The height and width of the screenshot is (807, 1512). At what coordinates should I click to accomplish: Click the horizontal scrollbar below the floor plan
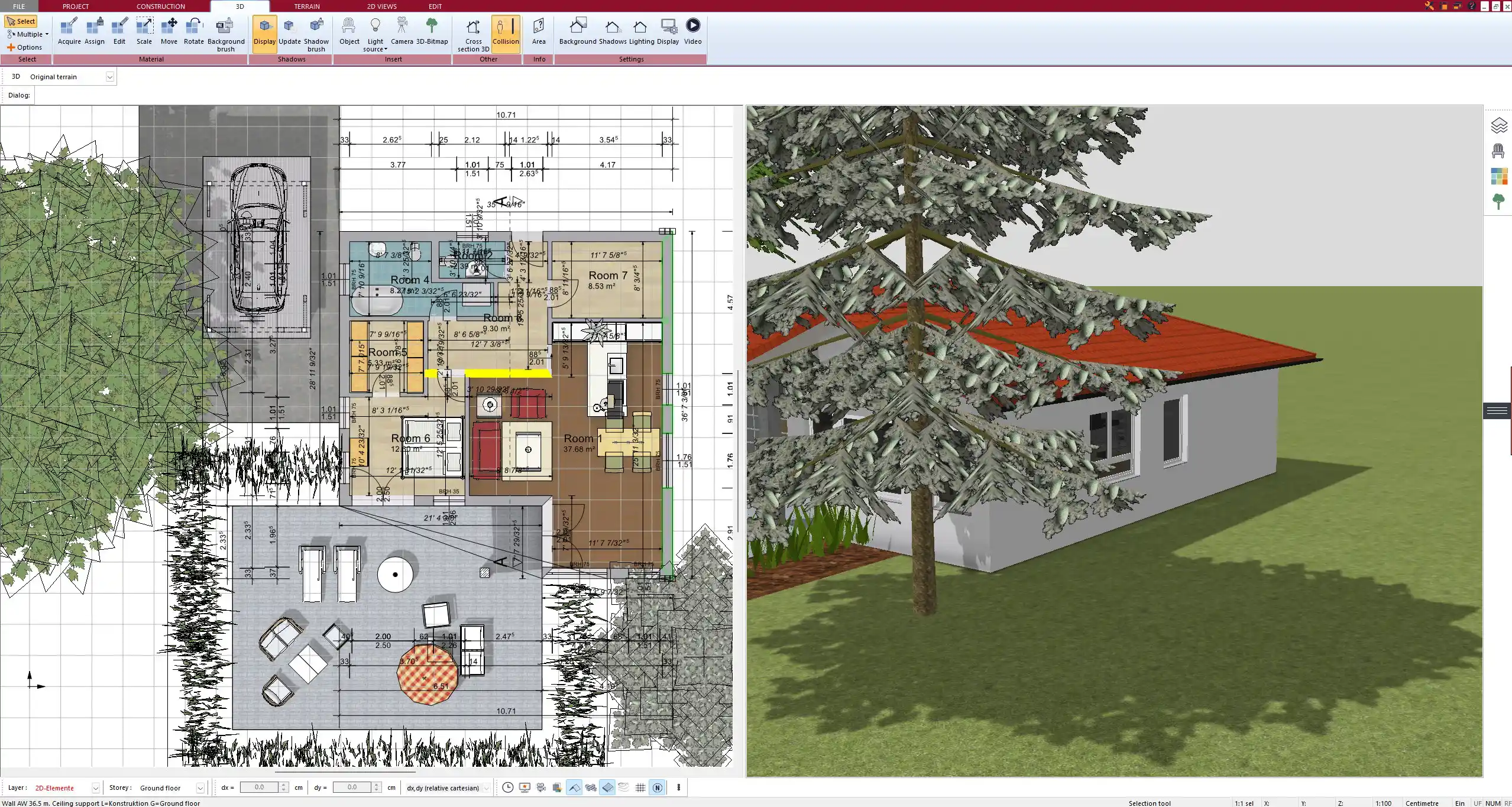pyautogui.click(x=345, y=772)
